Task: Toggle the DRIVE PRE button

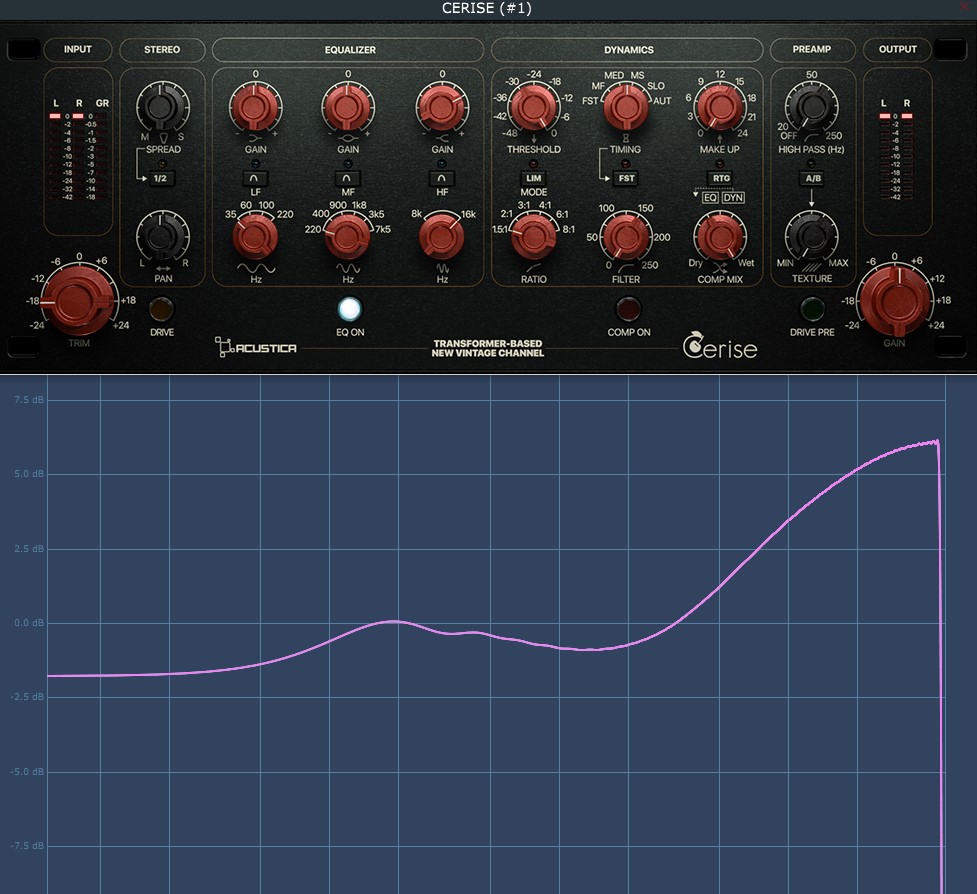Action: click(x=811, y=308)
